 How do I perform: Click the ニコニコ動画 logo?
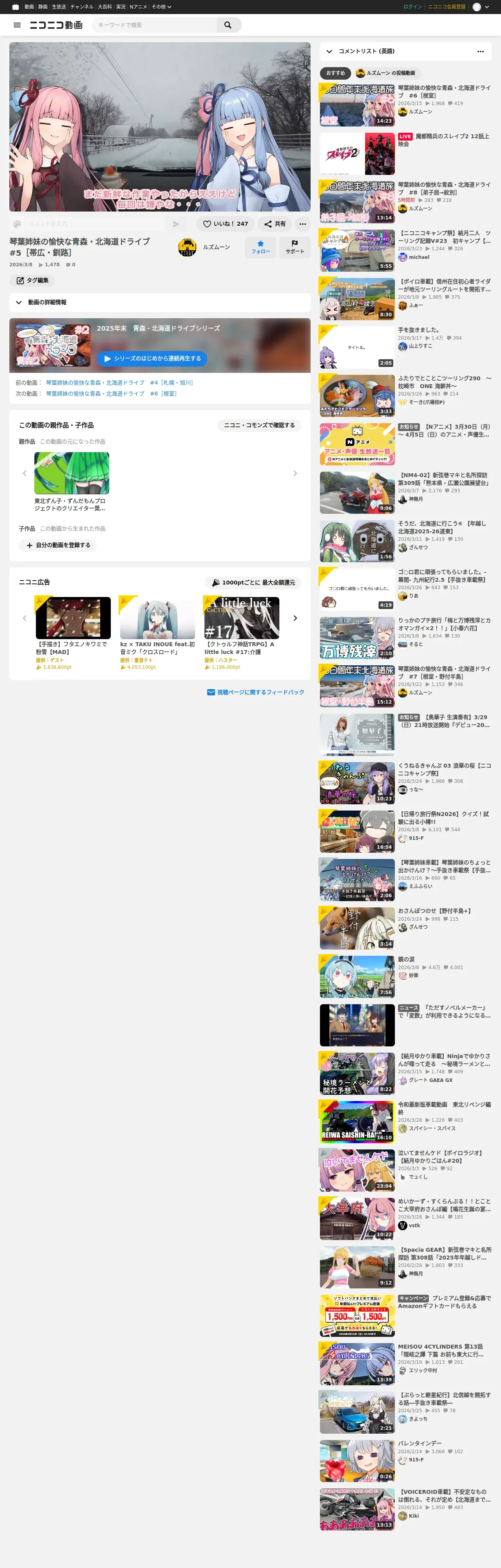pos(56,25)
